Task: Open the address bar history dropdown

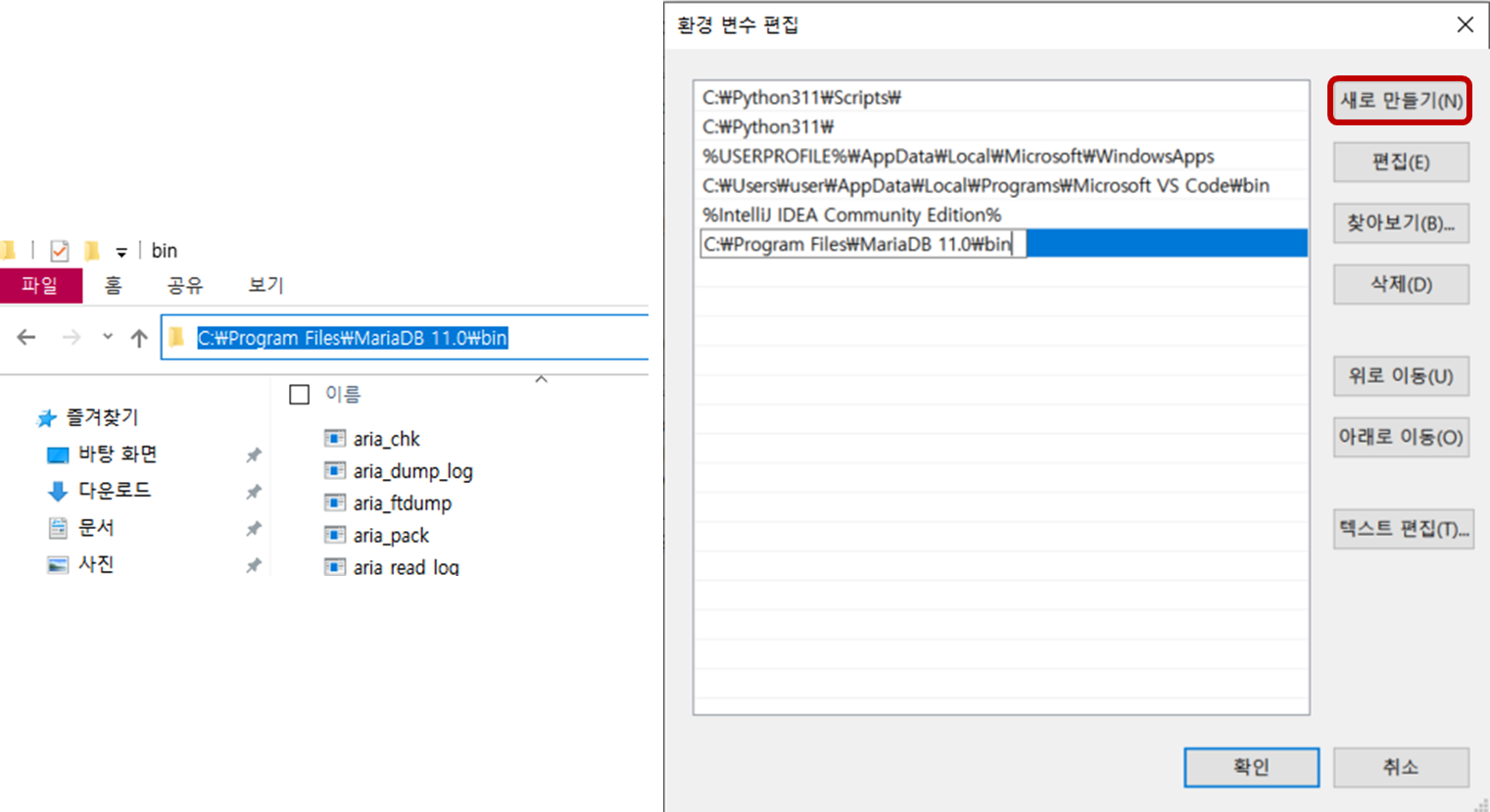Action: [x=107, y=337]
